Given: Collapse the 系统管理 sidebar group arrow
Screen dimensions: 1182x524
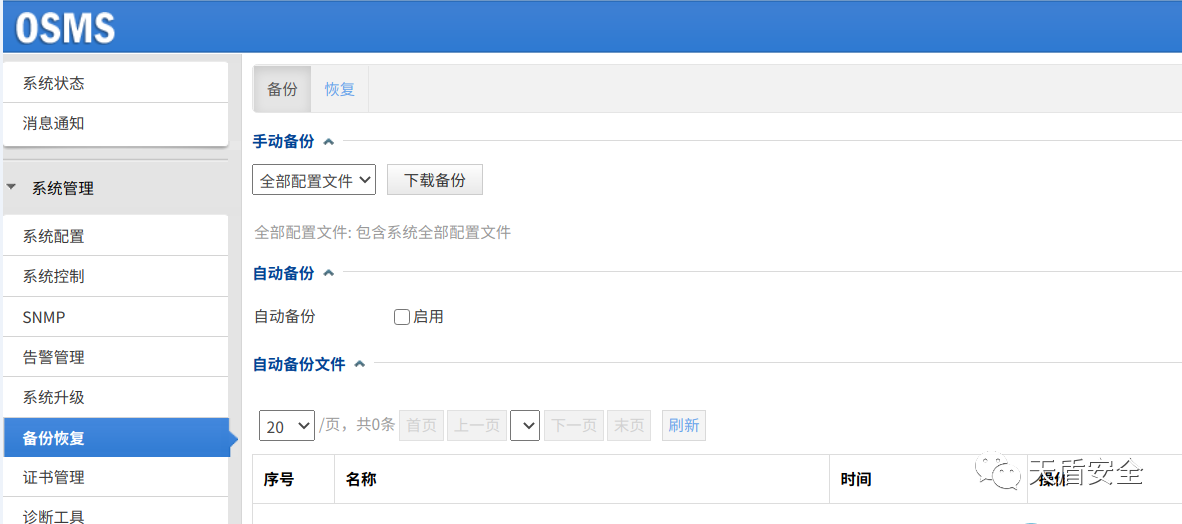Looking at the screenshot, I should (11, 188).
